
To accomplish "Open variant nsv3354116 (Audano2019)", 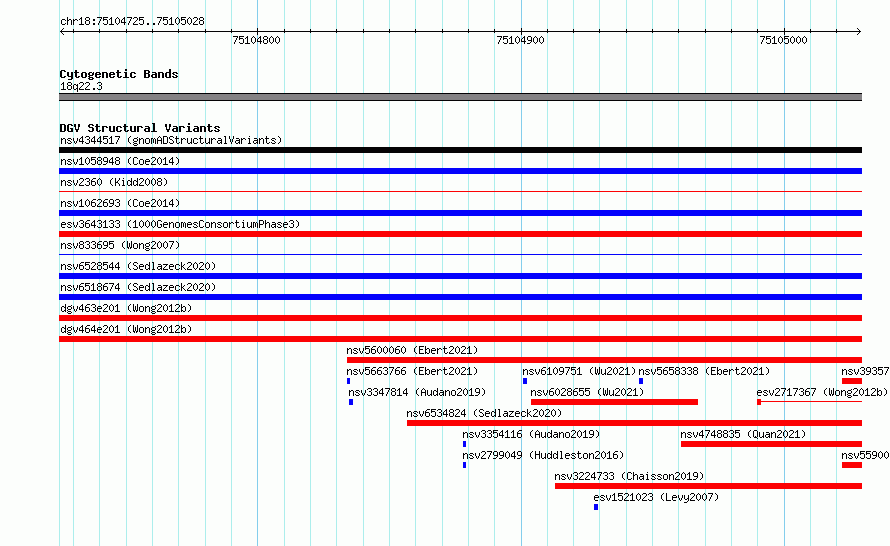I will tap(531, 434).
